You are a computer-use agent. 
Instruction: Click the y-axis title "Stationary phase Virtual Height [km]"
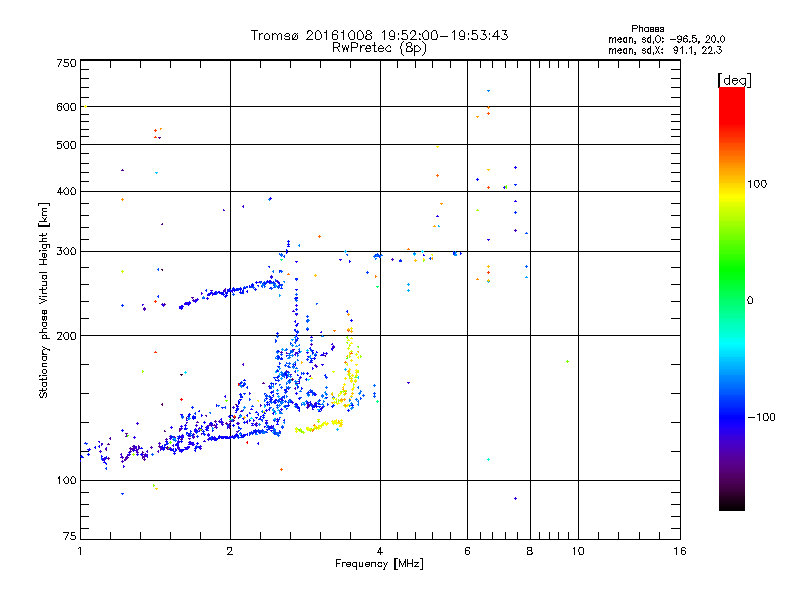[x=43, y=301]
